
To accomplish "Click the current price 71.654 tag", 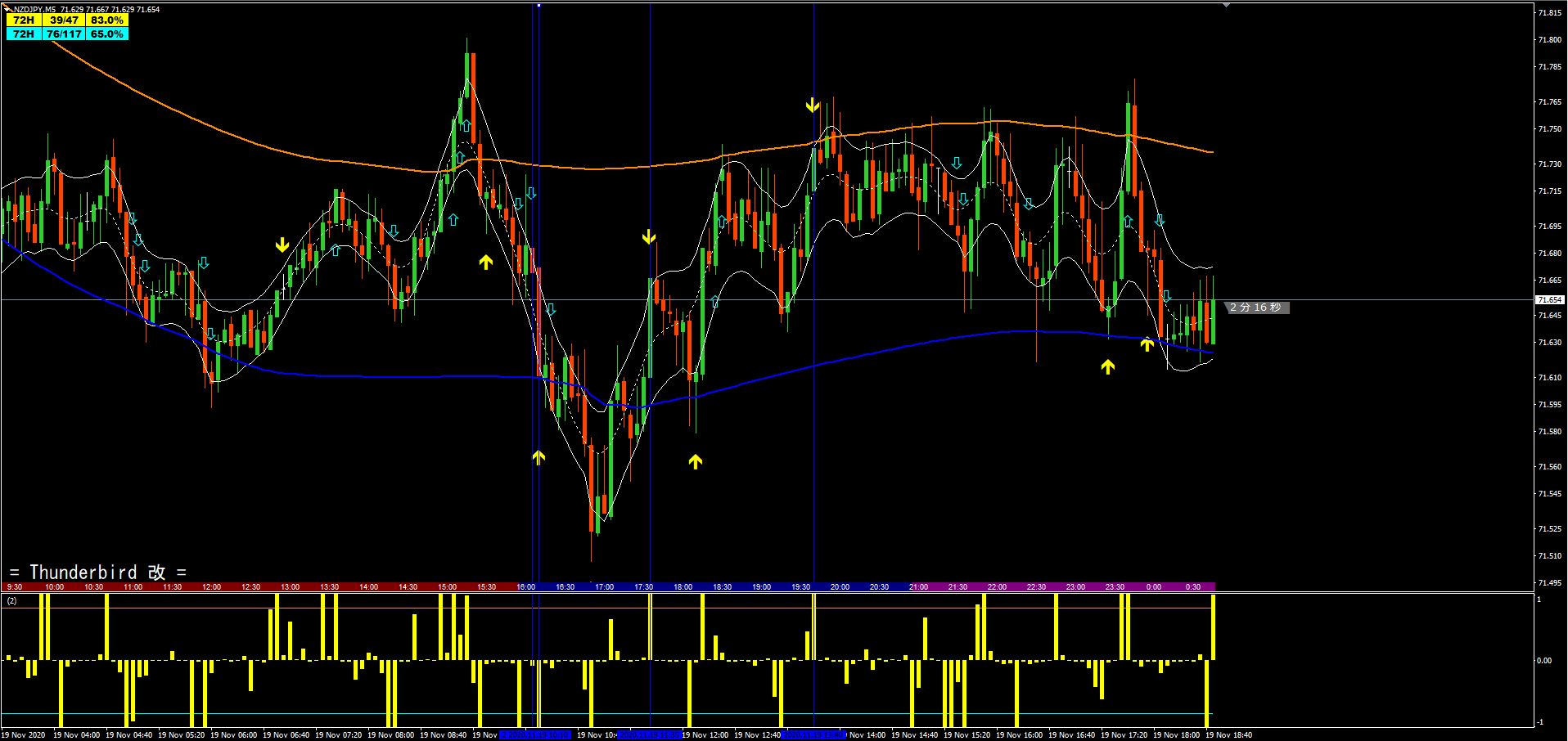I will click(x=1550, y=300).
